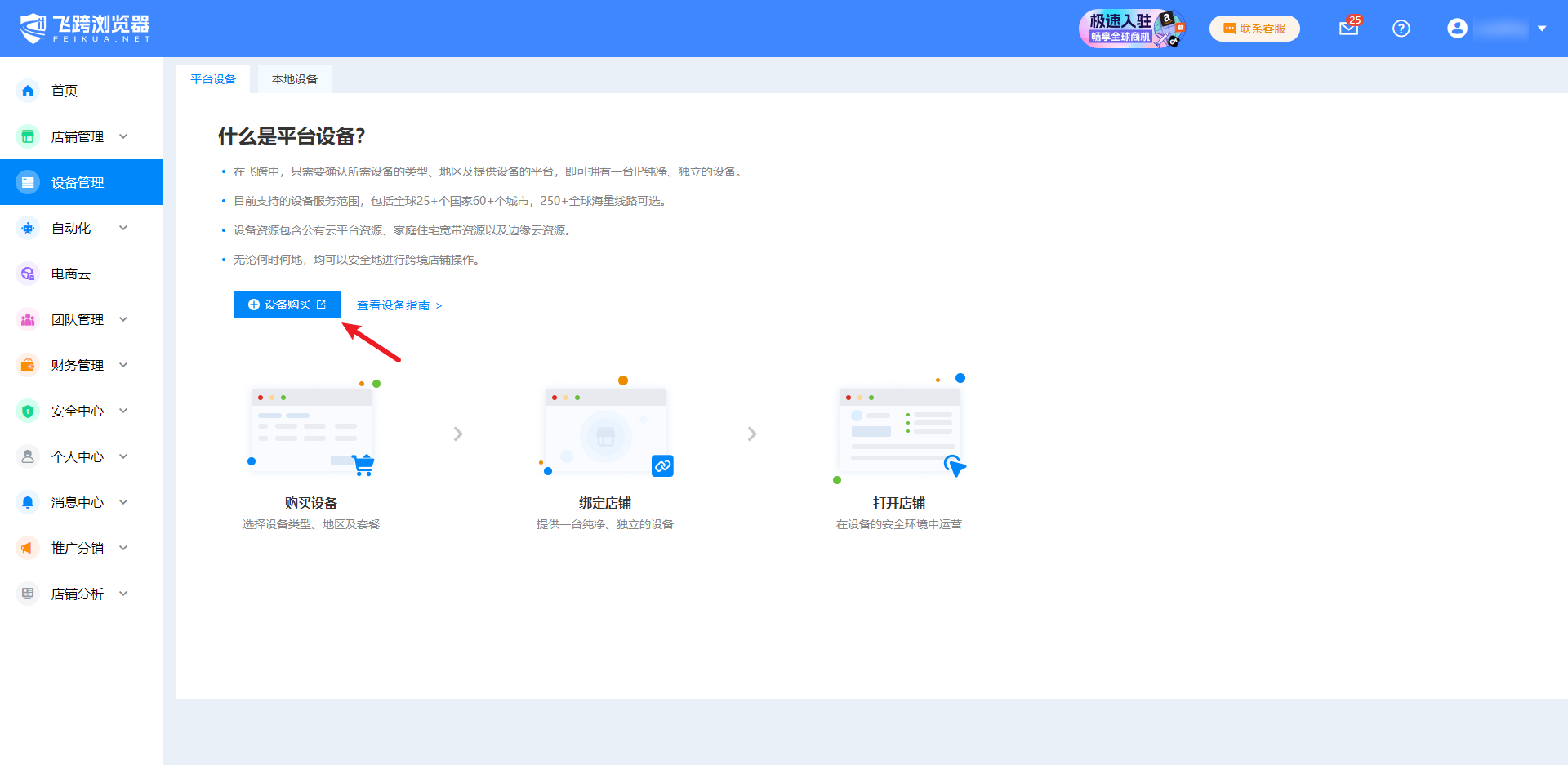The height and width of the screenshot is (765, 1568).
Task: Click the 设备购买 button
Action: (x=287, y=305)
